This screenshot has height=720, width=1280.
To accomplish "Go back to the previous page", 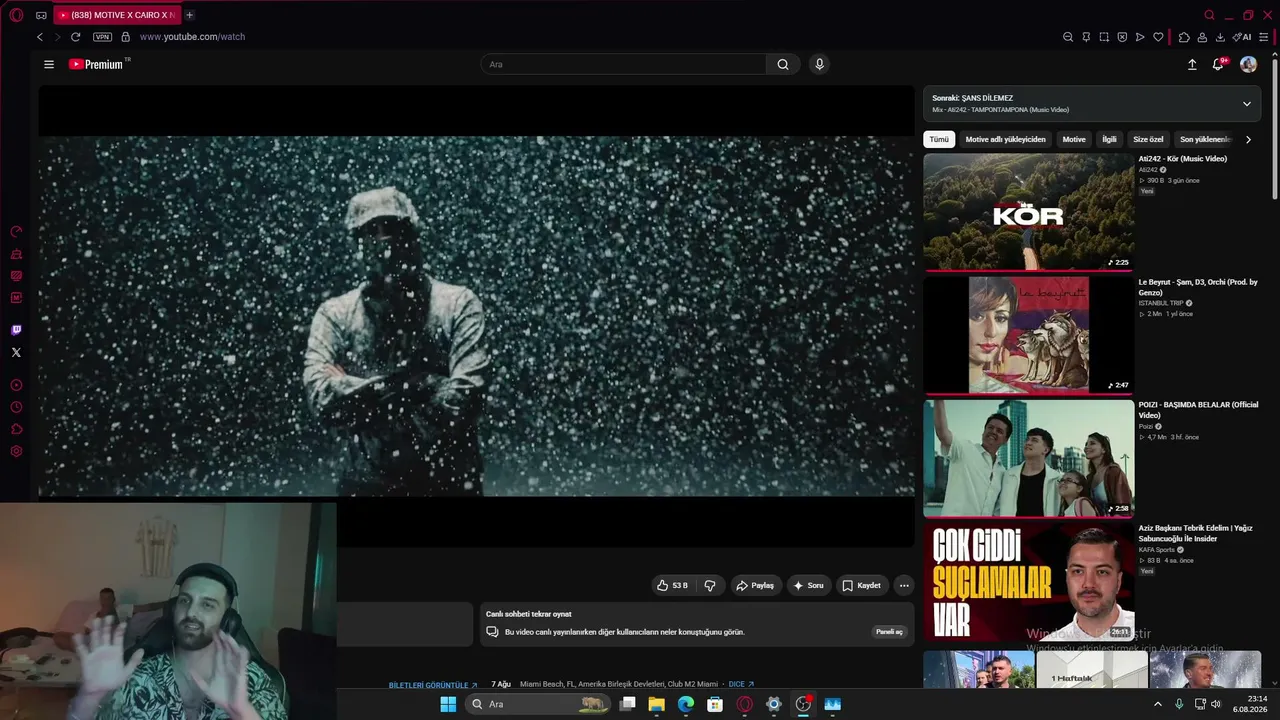I will (40, 37).
